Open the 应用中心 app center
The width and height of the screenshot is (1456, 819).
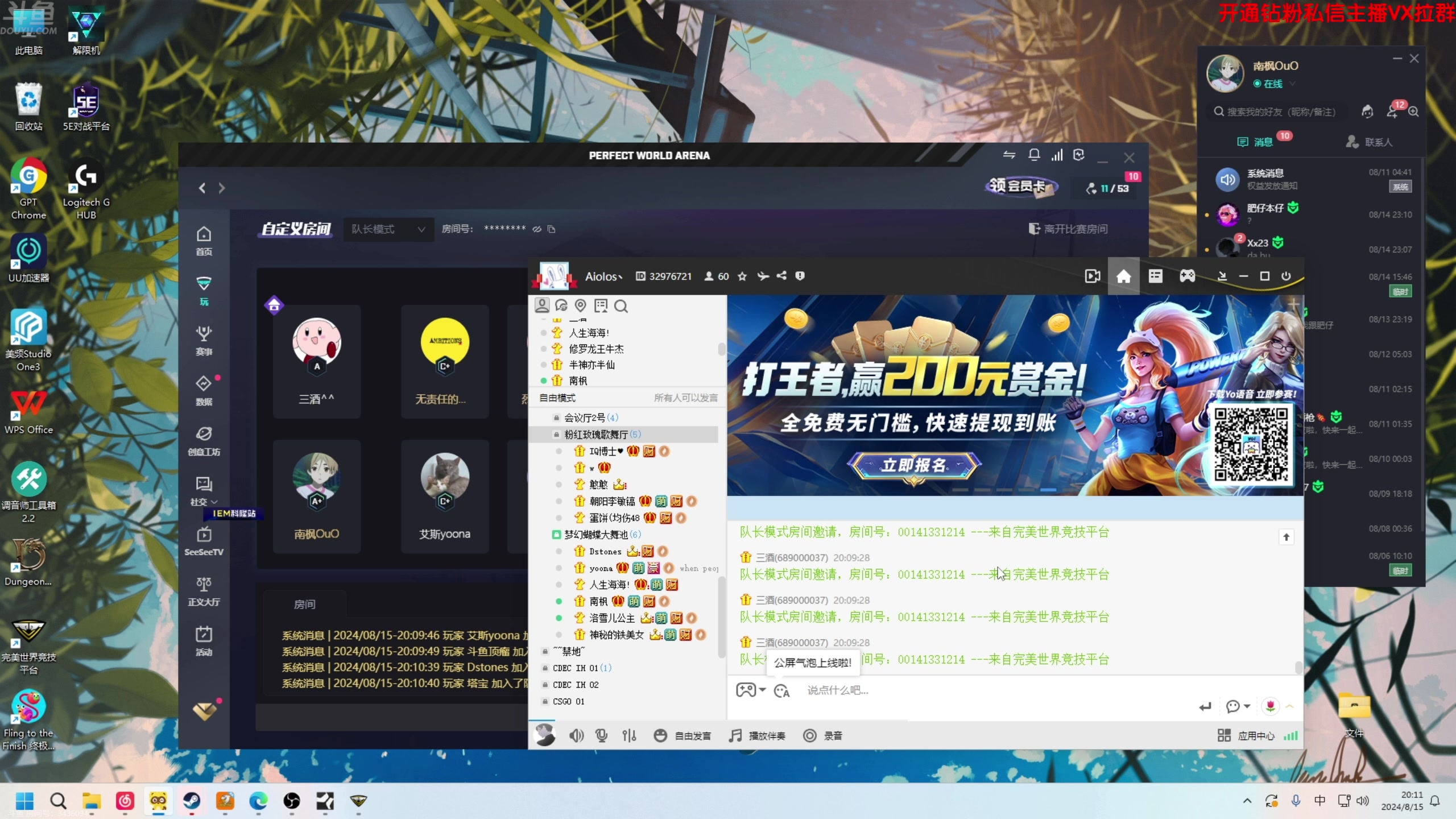click(x=1256, y=735)
